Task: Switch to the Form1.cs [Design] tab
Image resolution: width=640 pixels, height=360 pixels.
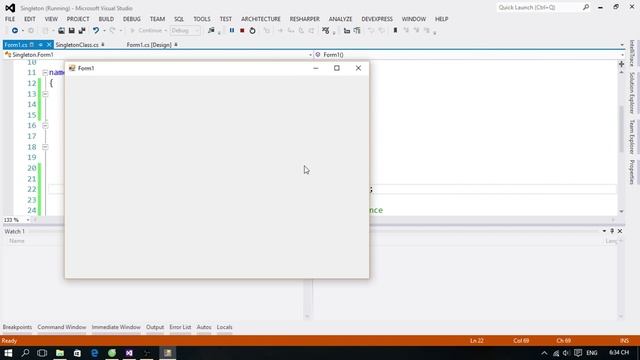Action: (x=149, y=45)
